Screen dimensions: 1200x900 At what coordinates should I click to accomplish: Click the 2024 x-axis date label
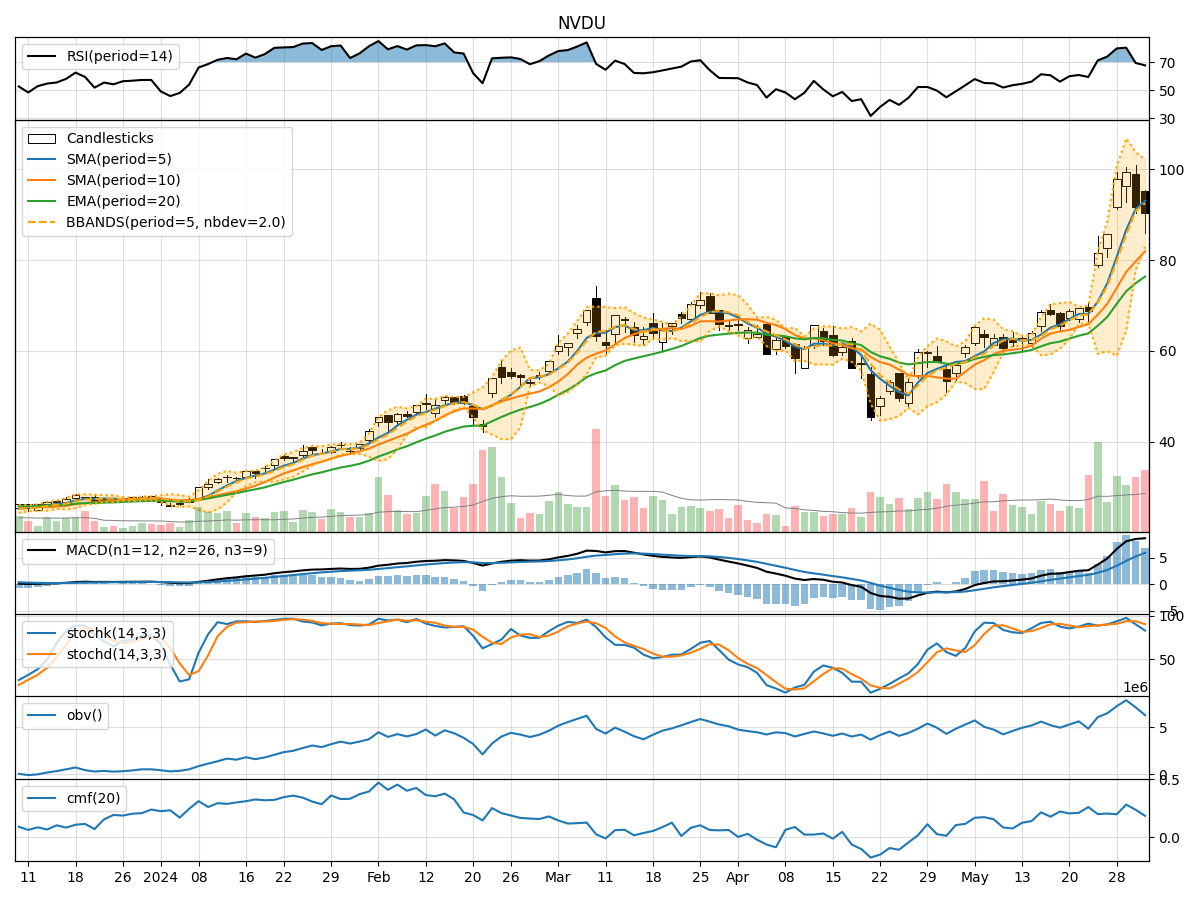(x=160, y=877)
